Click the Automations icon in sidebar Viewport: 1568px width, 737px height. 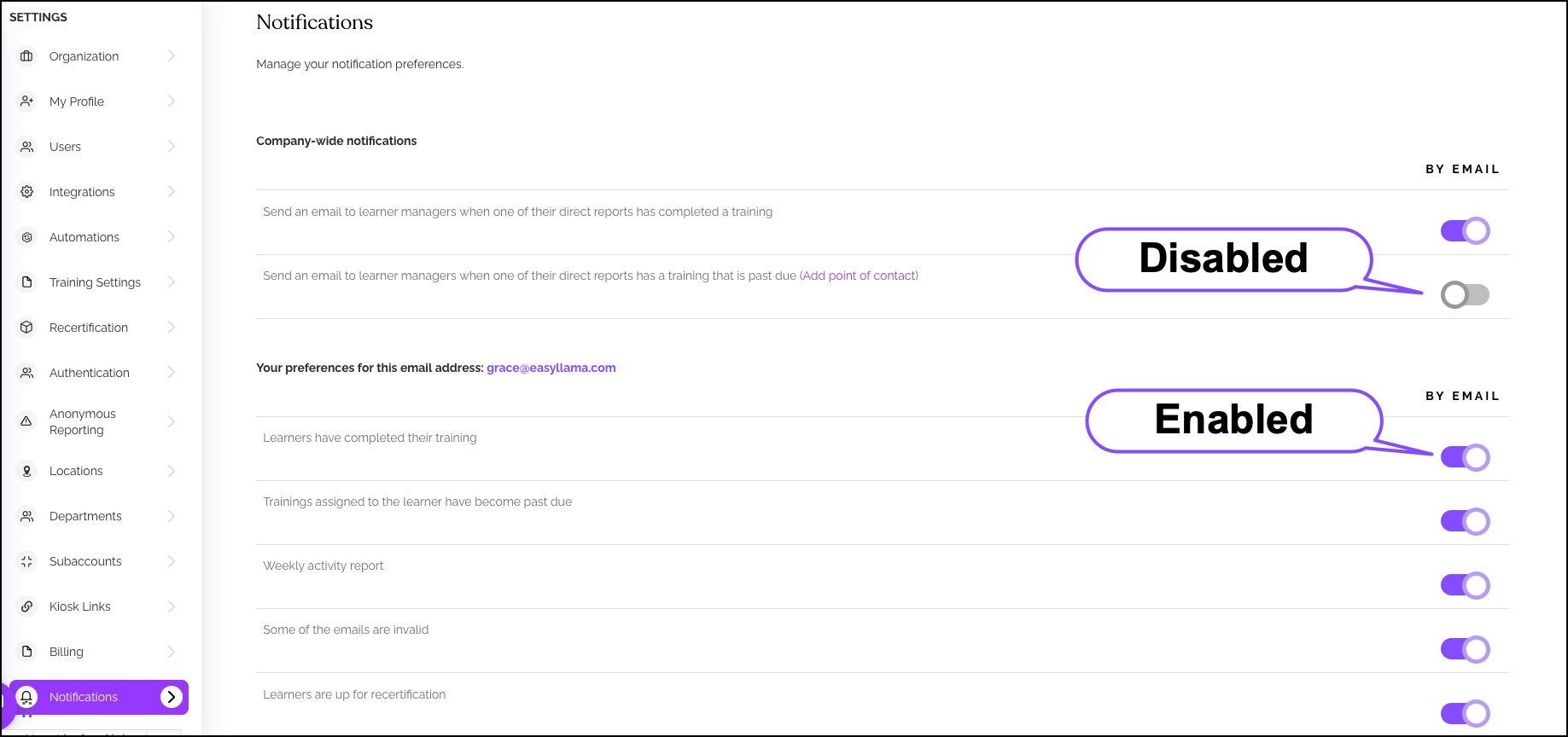27,237
